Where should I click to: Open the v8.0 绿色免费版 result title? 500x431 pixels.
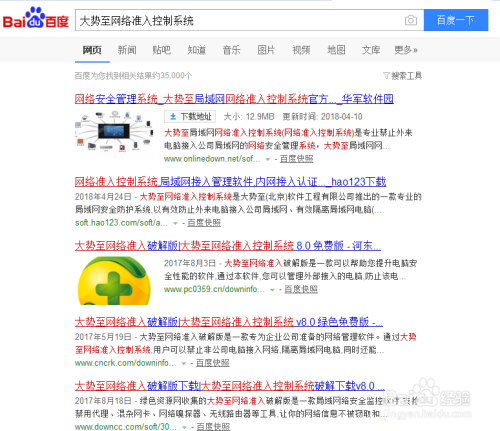[229, 322]
